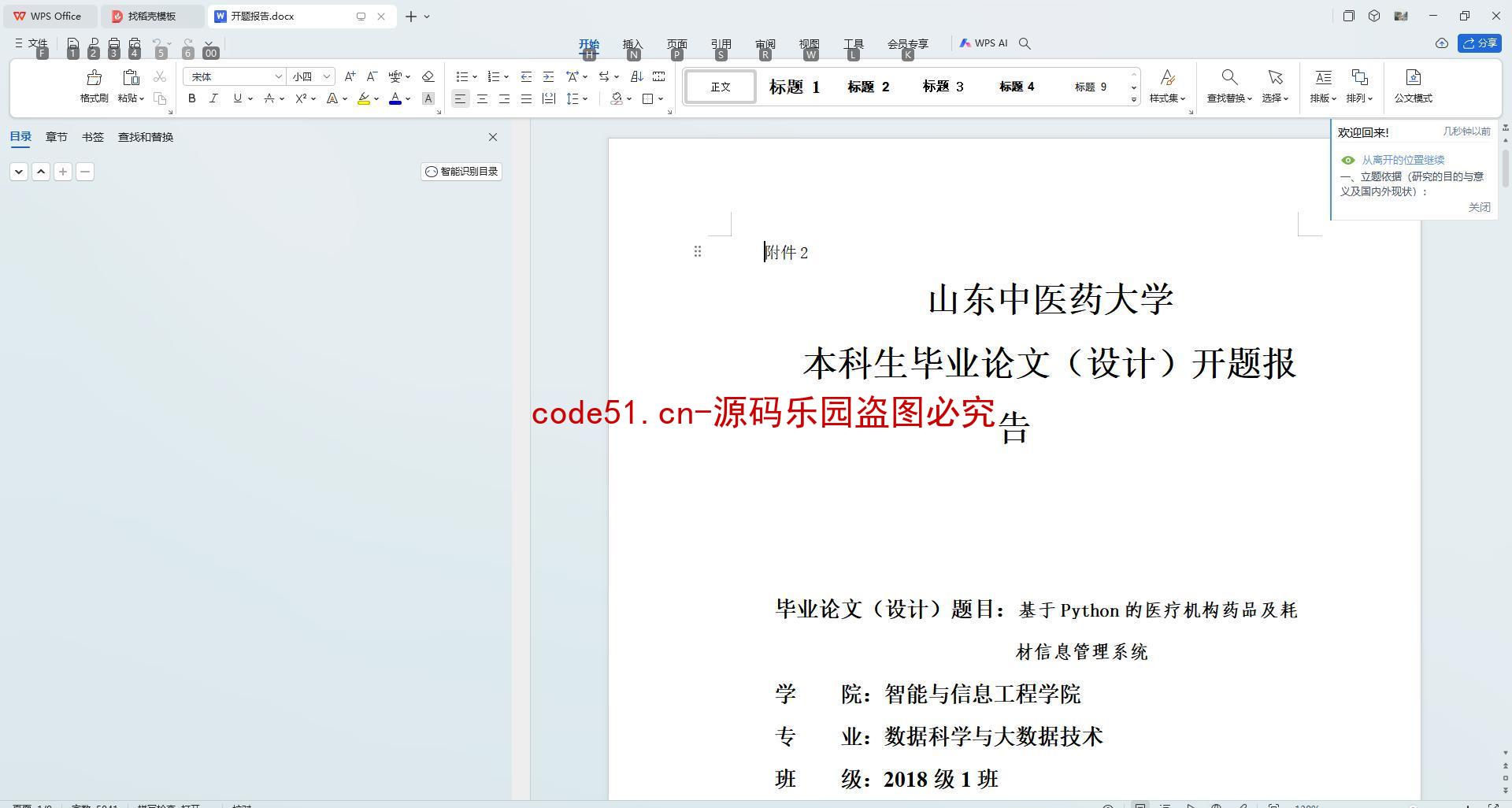Open the Insert (插入) ribbon tab
Viewport: 1512px width, 808px height.
(x=632, y=44)
